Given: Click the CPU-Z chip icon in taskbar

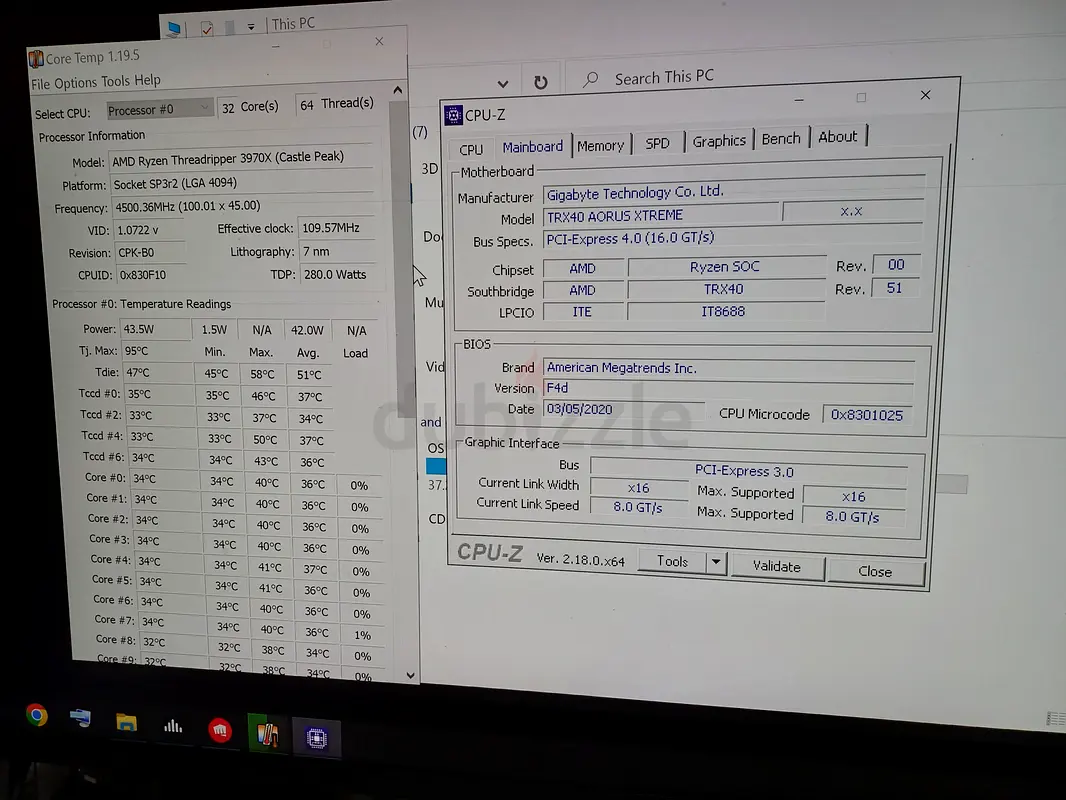Looking at the screenshot, I should click(316, 739).
